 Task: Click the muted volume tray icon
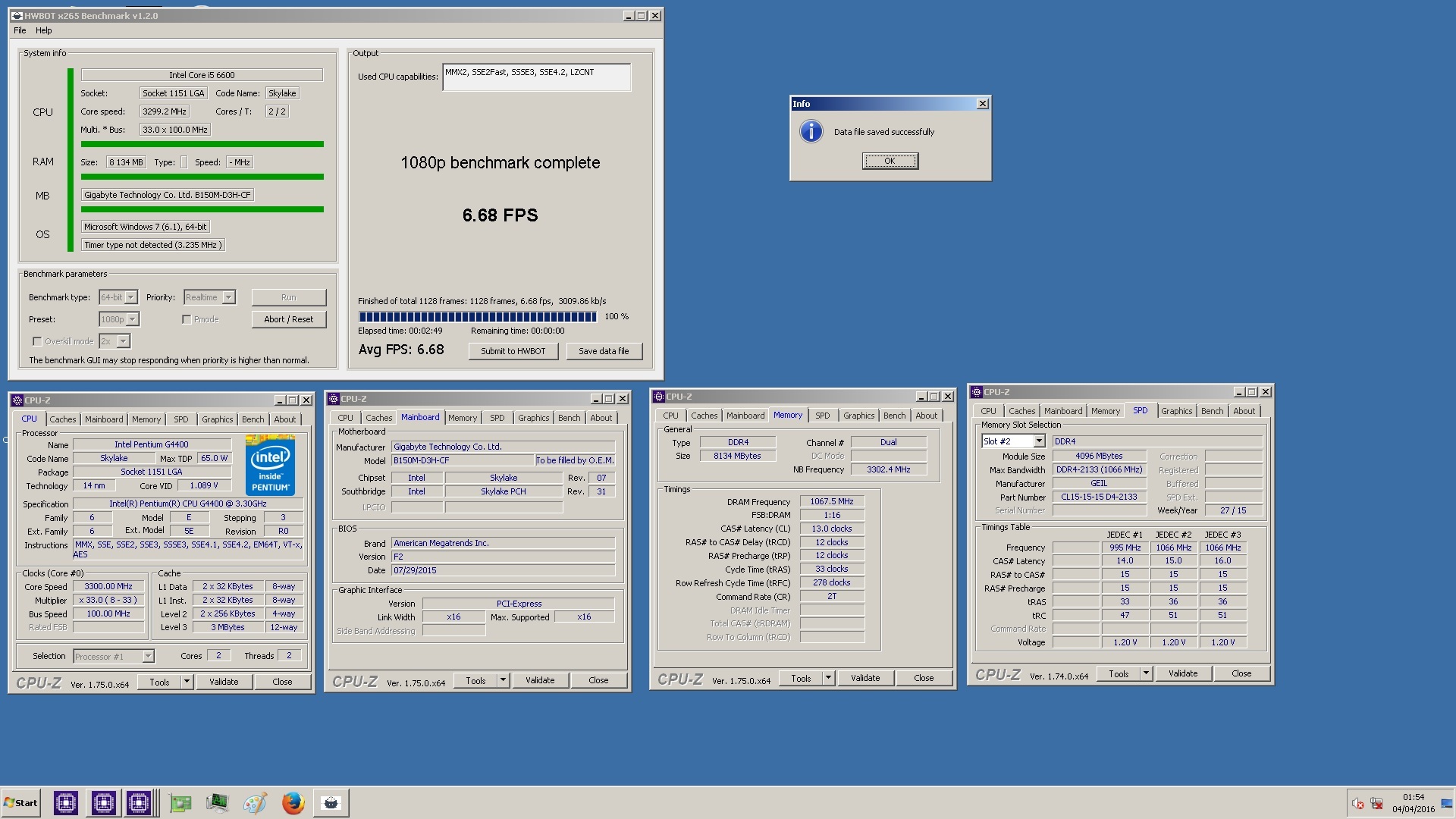[1357, 804]
